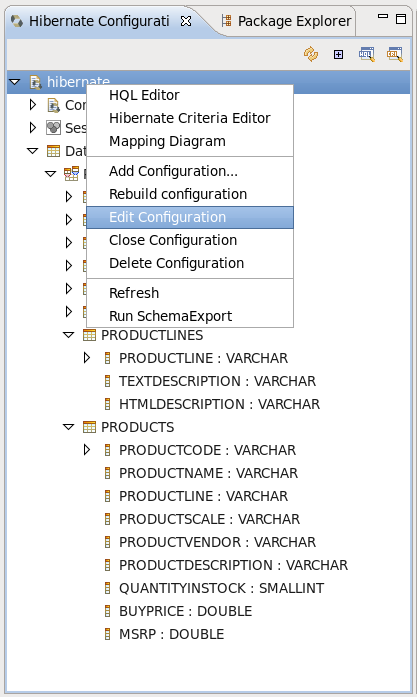
Task: Select Close Configuration menu item
Action: [190, 240]
